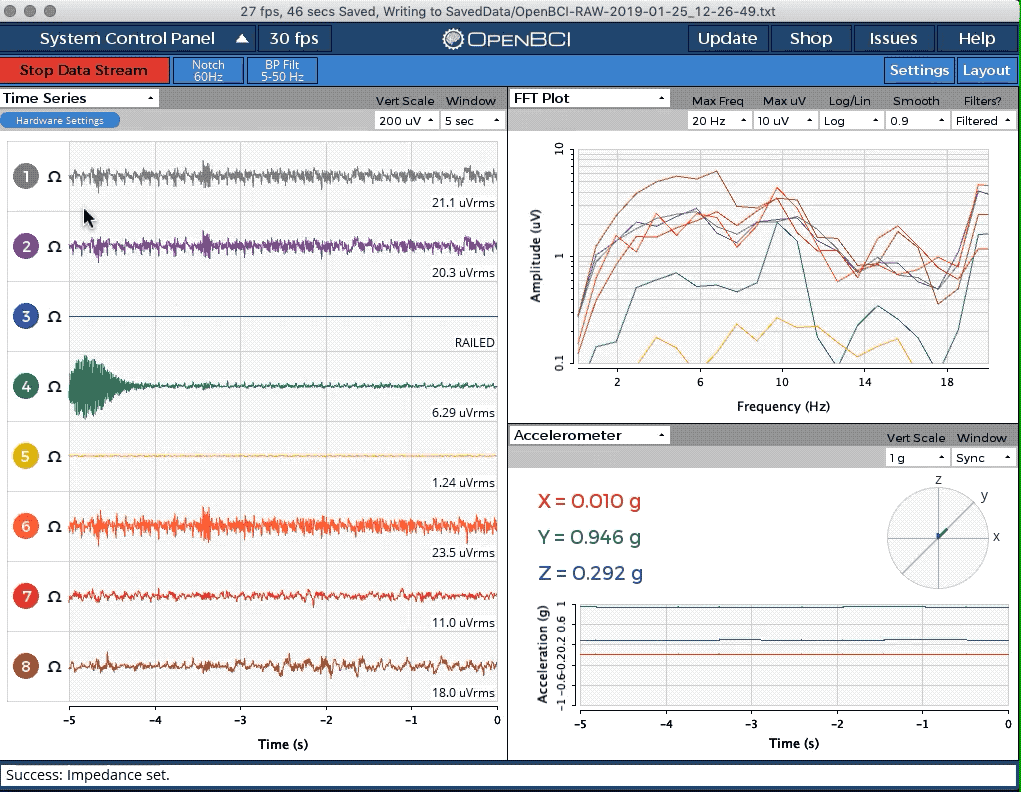
Task: Open Hardware Settings
Action: click(60, 120)
